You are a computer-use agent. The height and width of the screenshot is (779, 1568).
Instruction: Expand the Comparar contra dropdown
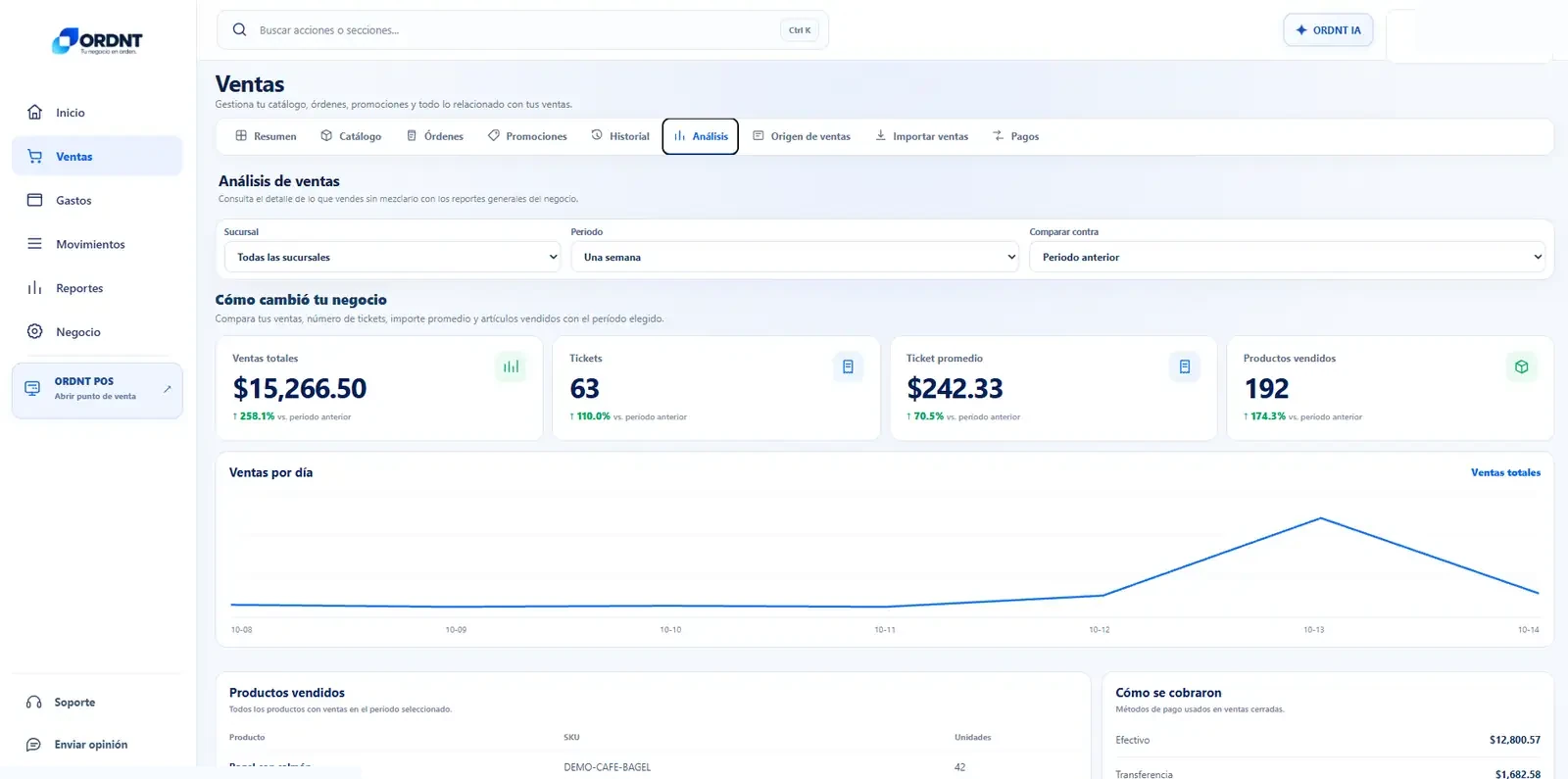point(1287,257)
